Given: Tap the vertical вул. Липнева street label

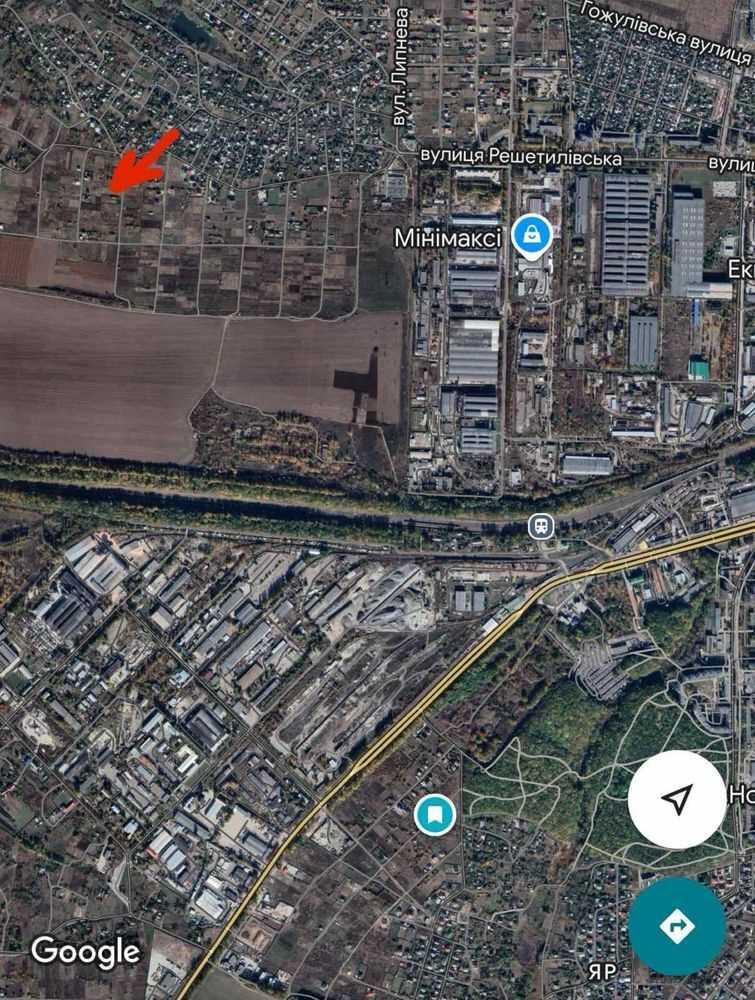Looking at the screenshot, I should point(401,66).
